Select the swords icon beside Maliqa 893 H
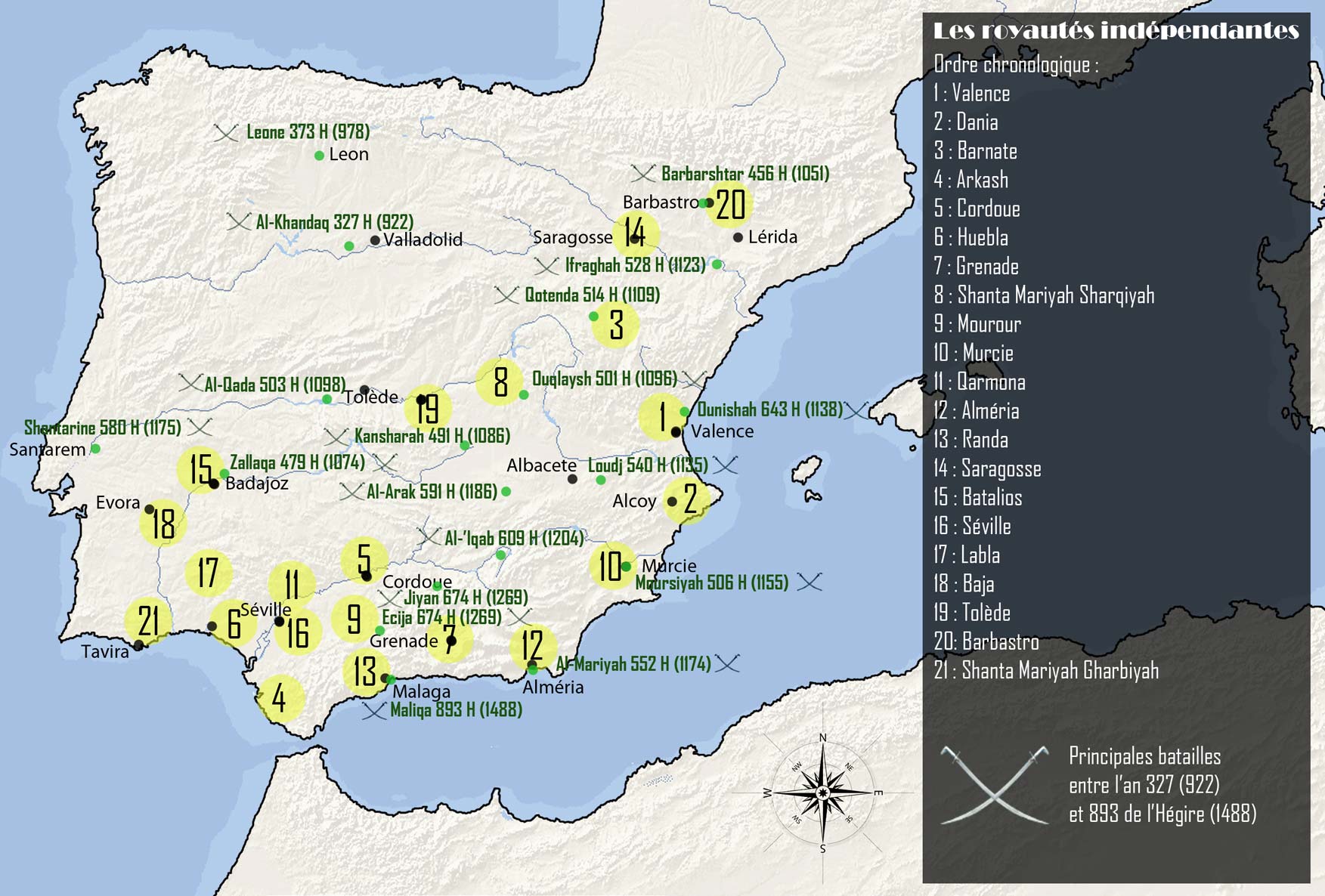This screenshot has width=1325, height=896. [x=374, y=711]
